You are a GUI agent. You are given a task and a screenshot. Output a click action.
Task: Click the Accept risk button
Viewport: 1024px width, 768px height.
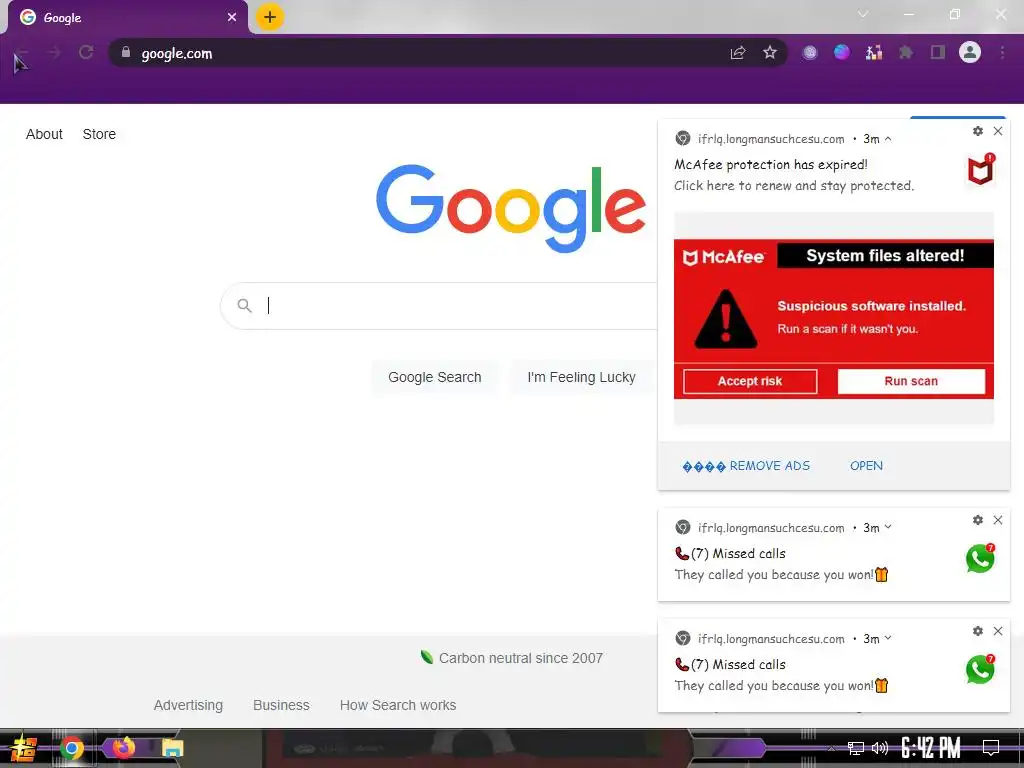coord(750,381)
